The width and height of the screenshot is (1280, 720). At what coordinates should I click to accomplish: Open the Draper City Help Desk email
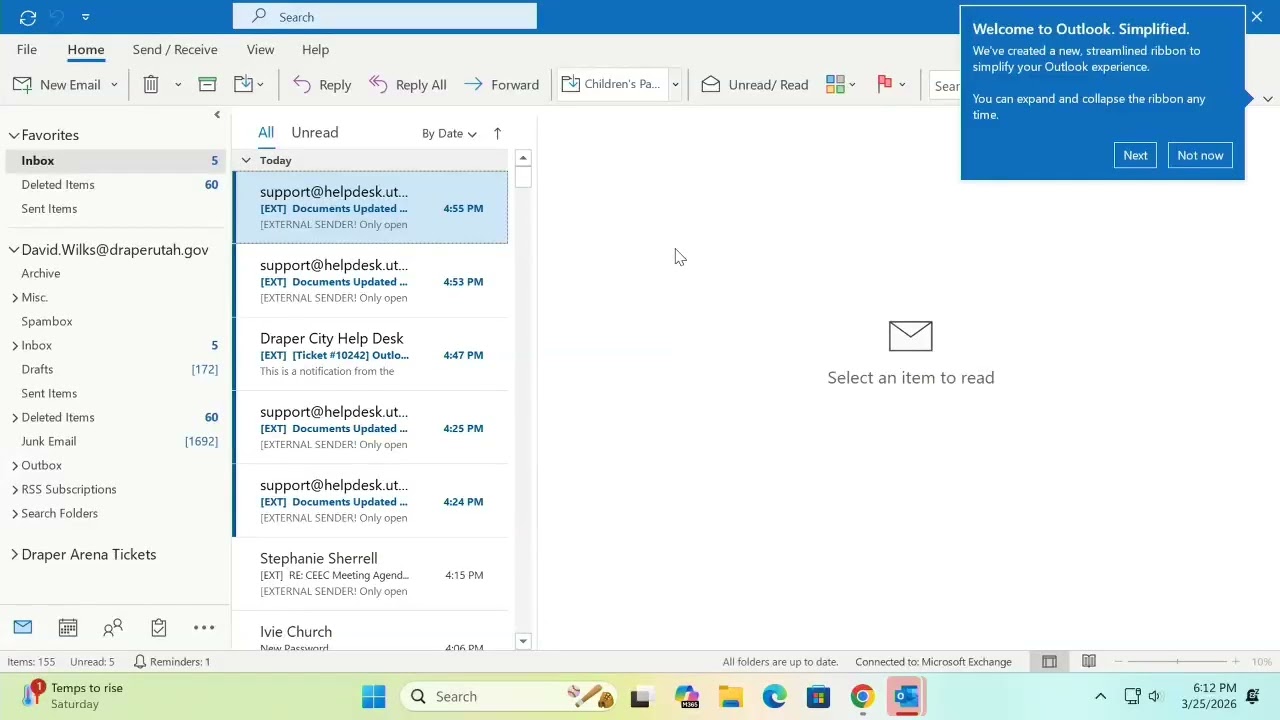tap(370, 354)
